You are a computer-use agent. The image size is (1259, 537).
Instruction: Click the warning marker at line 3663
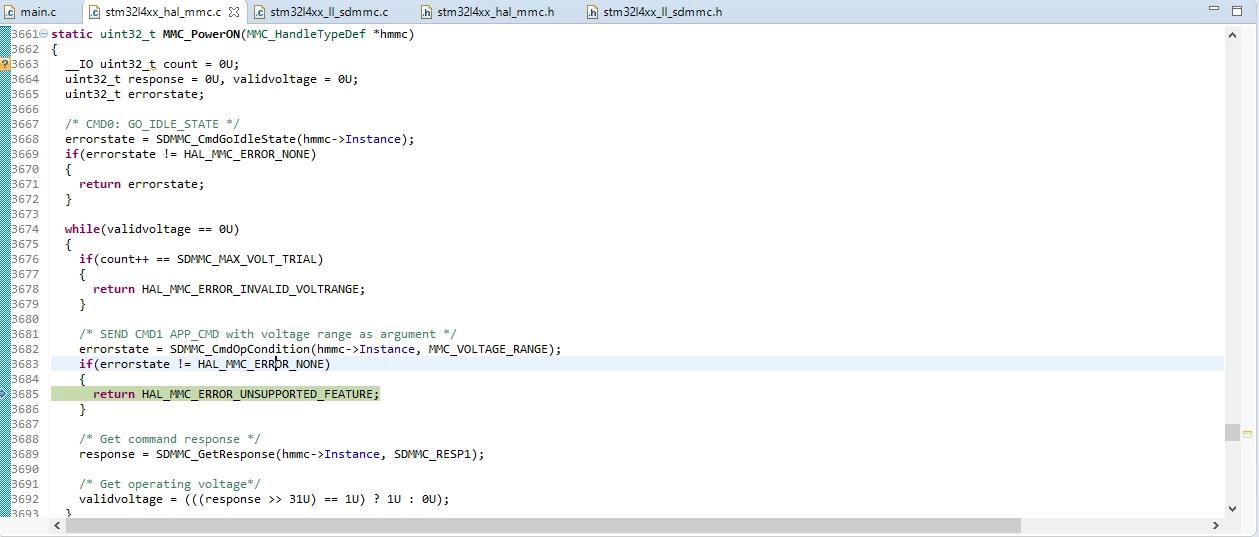pyautogui.click(x=5, y=64)
